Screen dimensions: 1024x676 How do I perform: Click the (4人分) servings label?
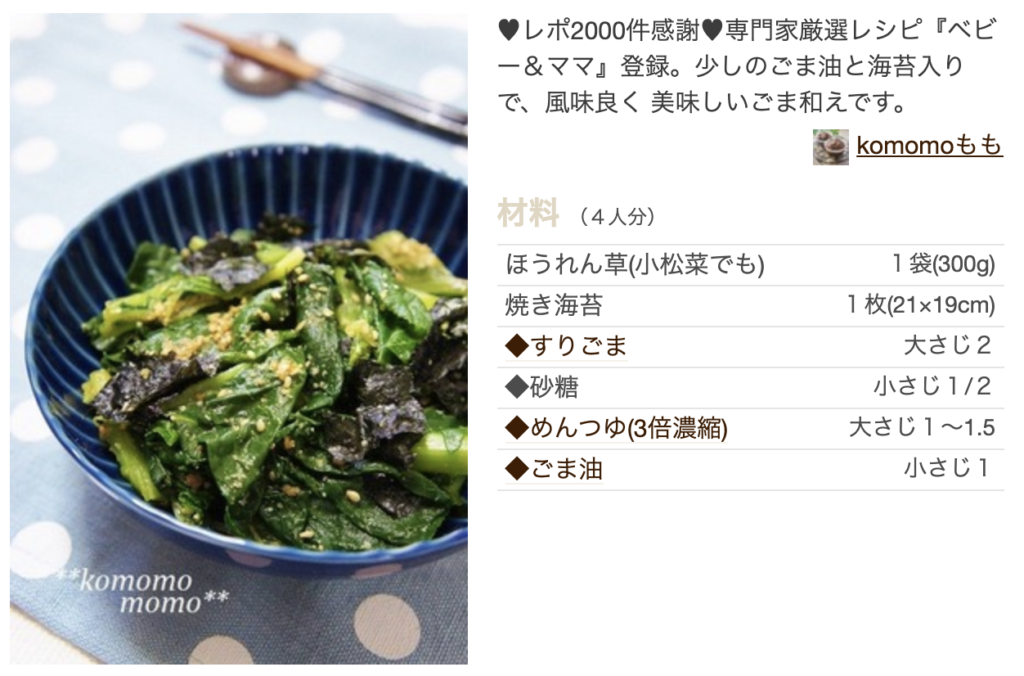[x=616, y=216]
